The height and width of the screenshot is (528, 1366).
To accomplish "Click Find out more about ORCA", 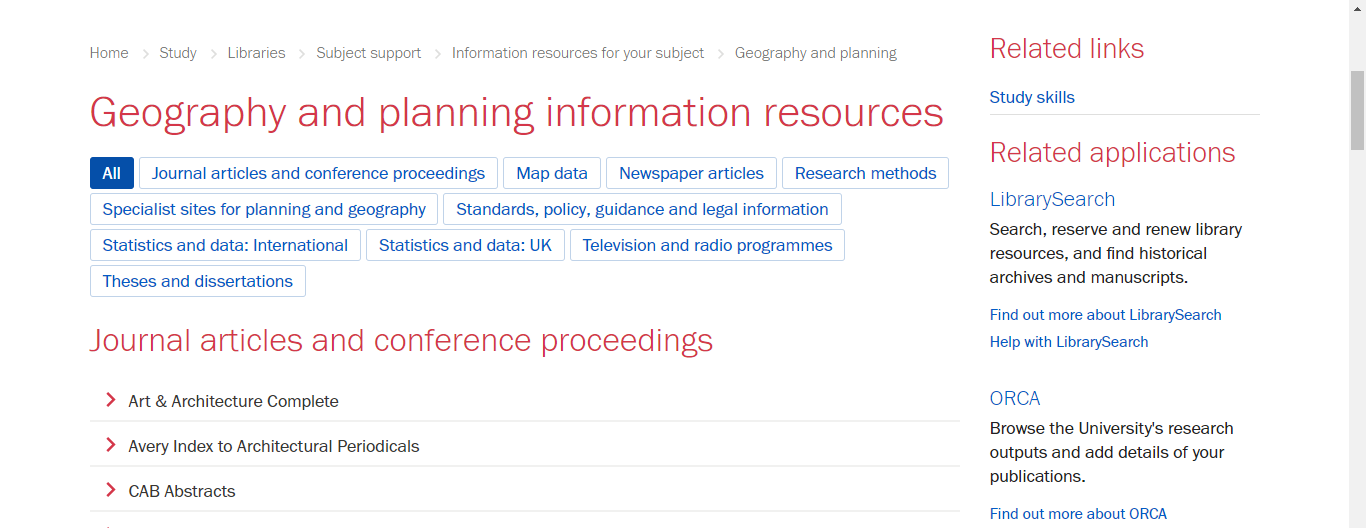I will click(x=1078, y=513).
